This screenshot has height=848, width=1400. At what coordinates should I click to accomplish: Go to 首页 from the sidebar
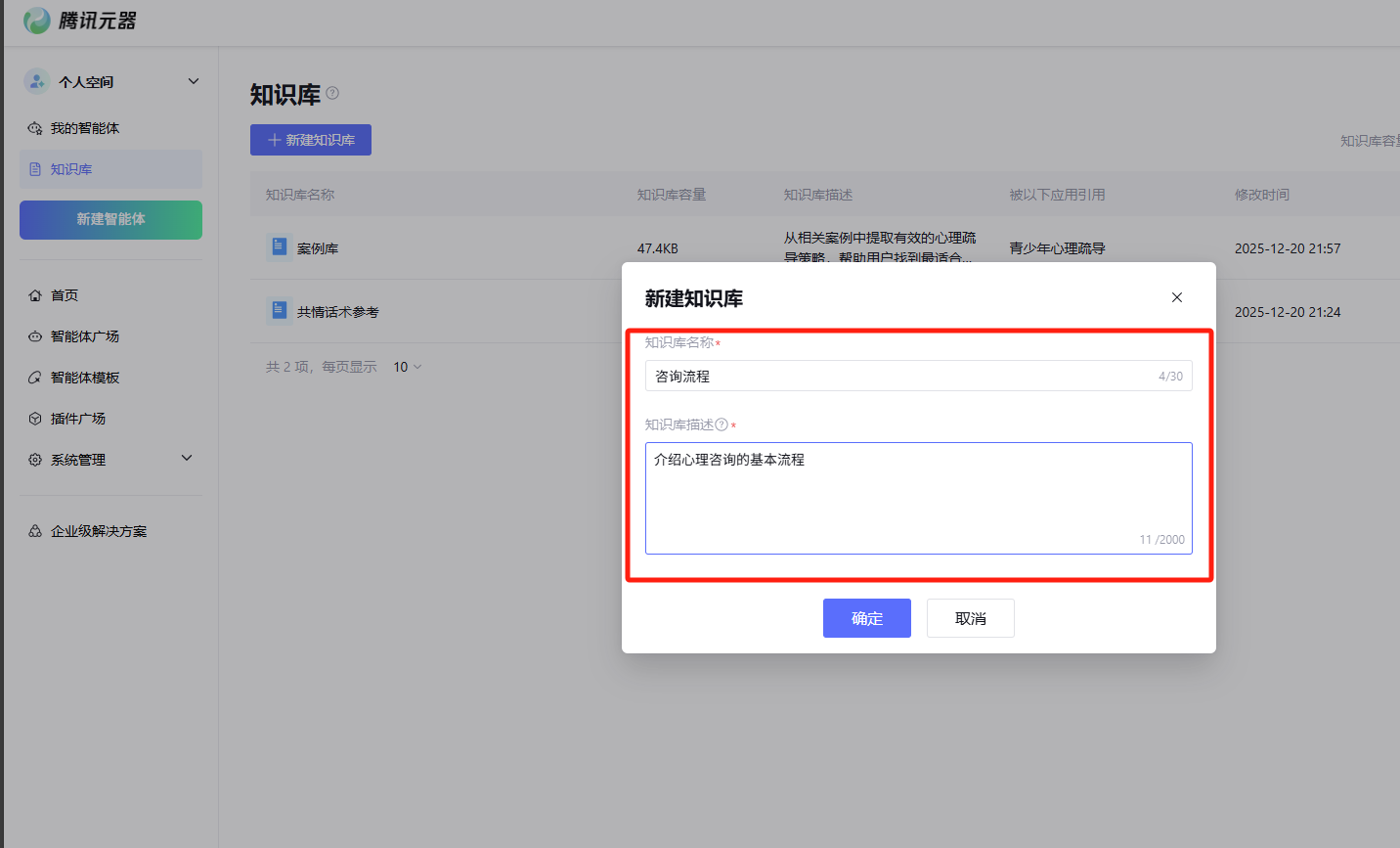[x=65, y=295]
